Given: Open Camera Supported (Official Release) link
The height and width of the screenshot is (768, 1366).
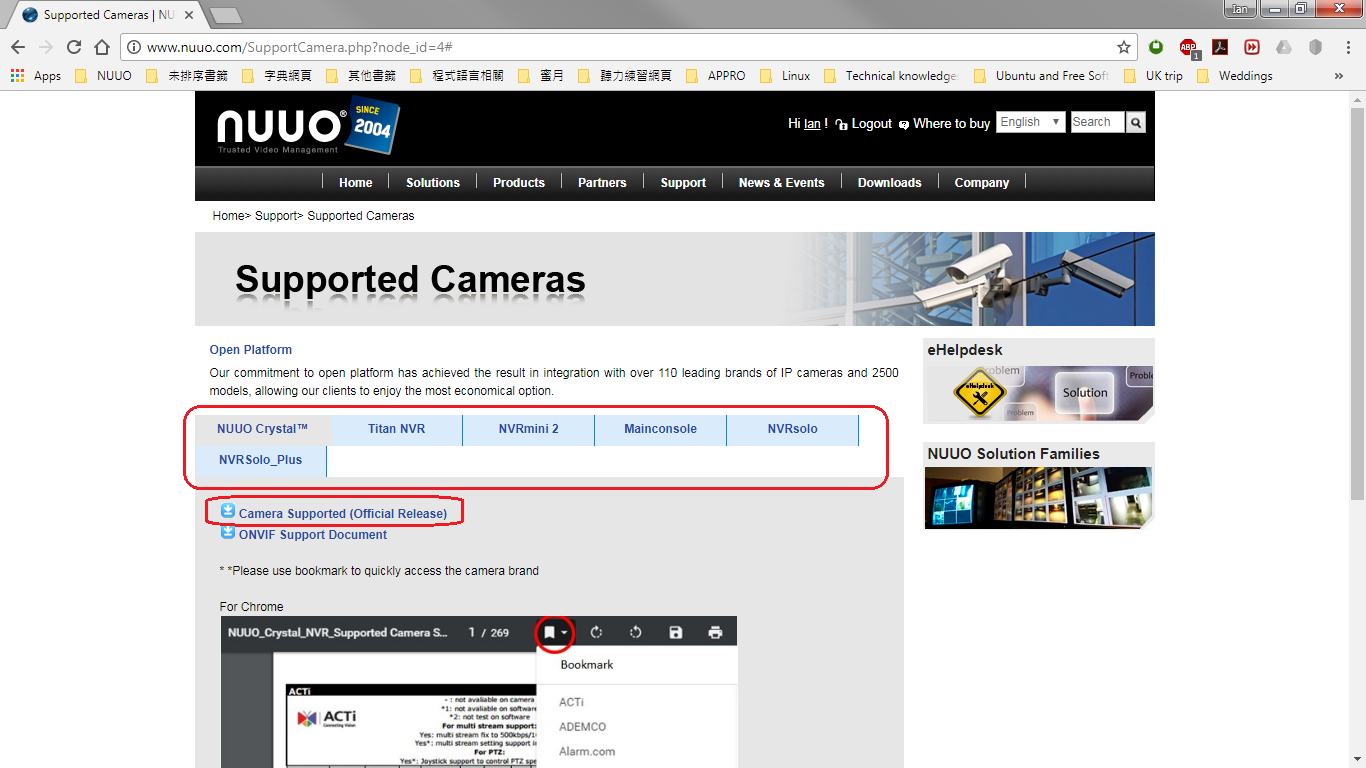Looking at the screenshot, I should (342, 514).
